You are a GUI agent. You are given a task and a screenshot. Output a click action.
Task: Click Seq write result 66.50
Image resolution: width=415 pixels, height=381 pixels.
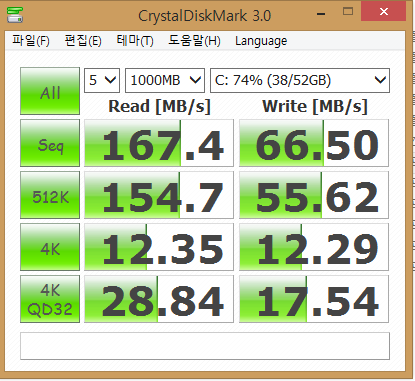point(314,143)
